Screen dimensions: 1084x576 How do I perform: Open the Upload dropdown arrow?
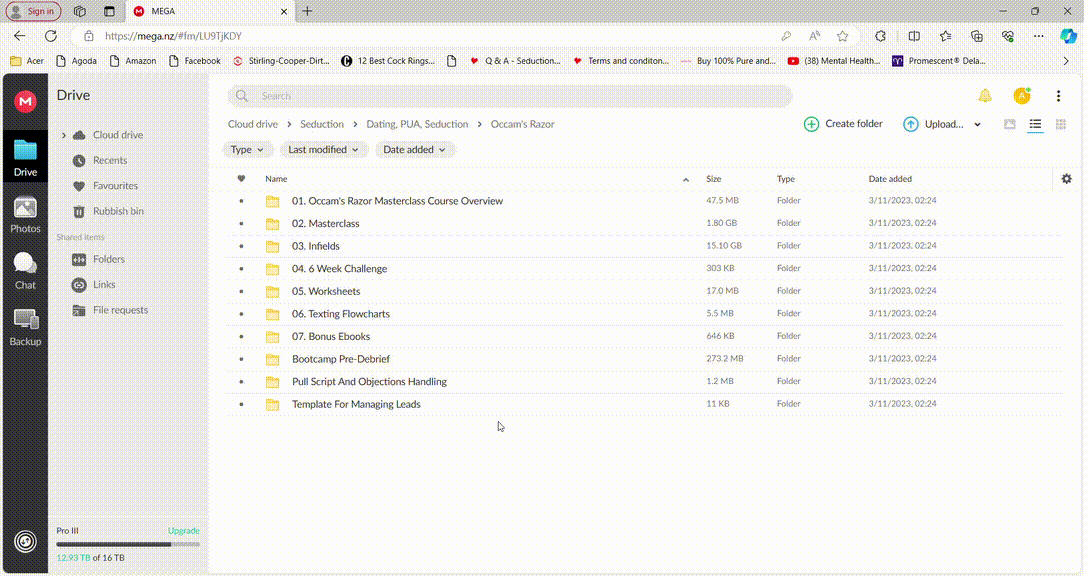(x=978, y=124)
